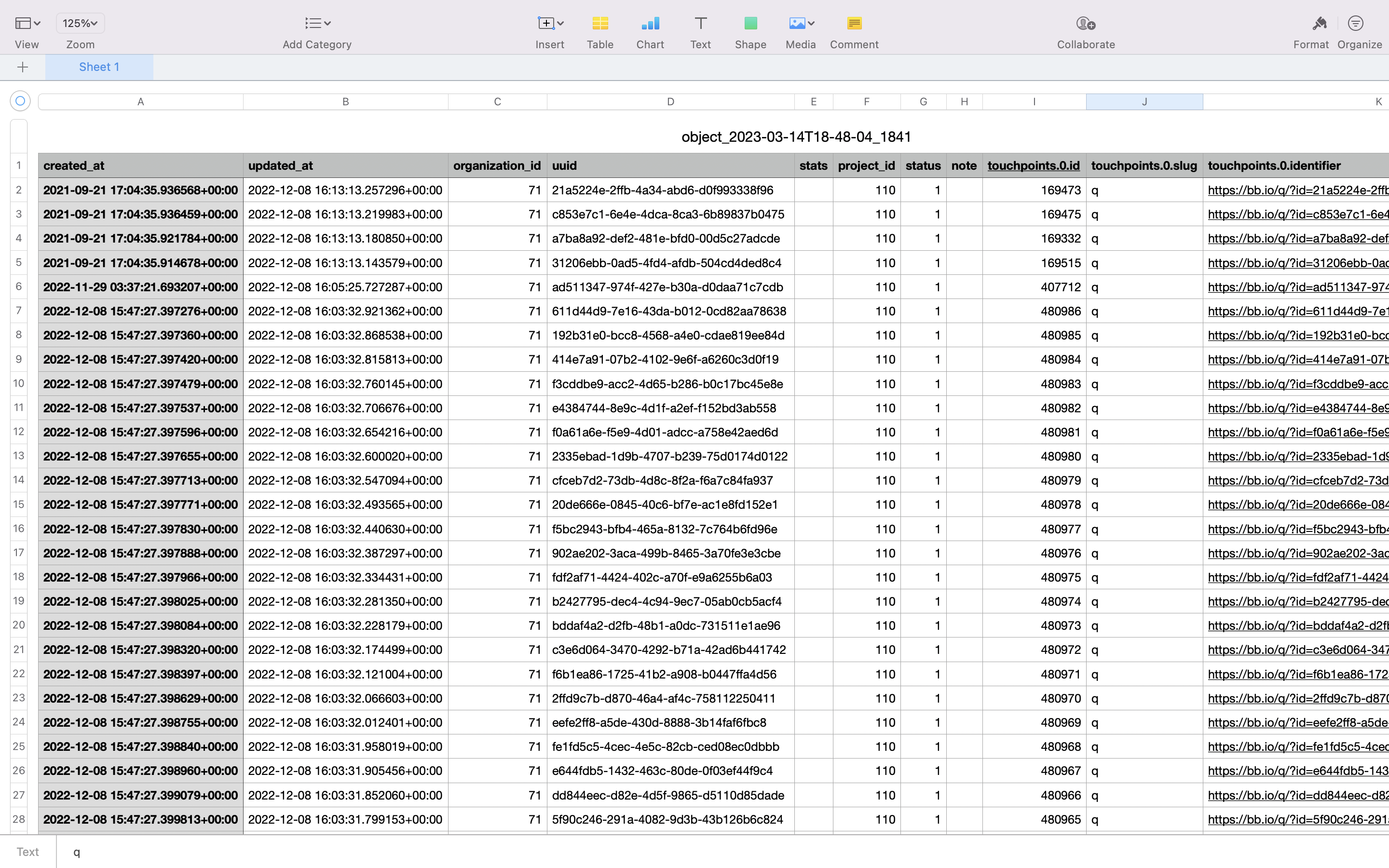Open the 125% Zoom dropdown
Viewport: 1389px width, 868px height.
81,23
